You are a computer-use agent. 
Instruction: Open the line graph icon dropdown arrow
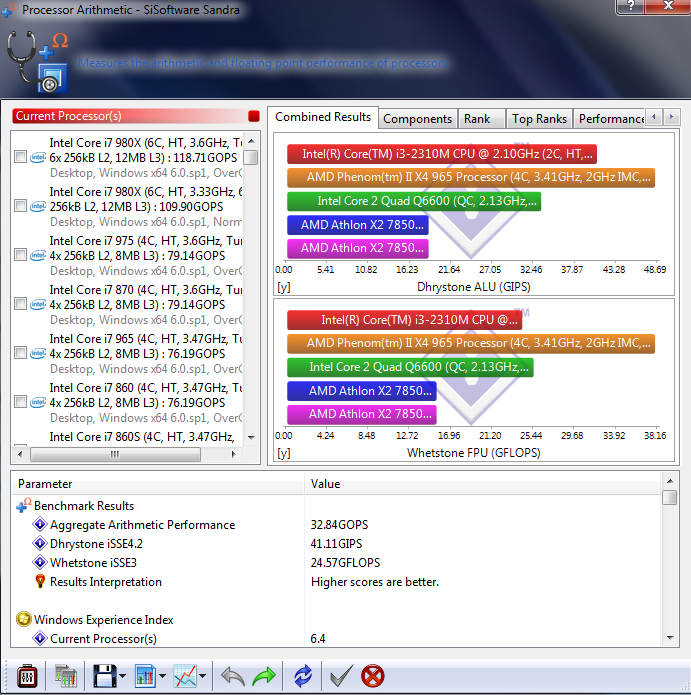(x=203, y=676)
